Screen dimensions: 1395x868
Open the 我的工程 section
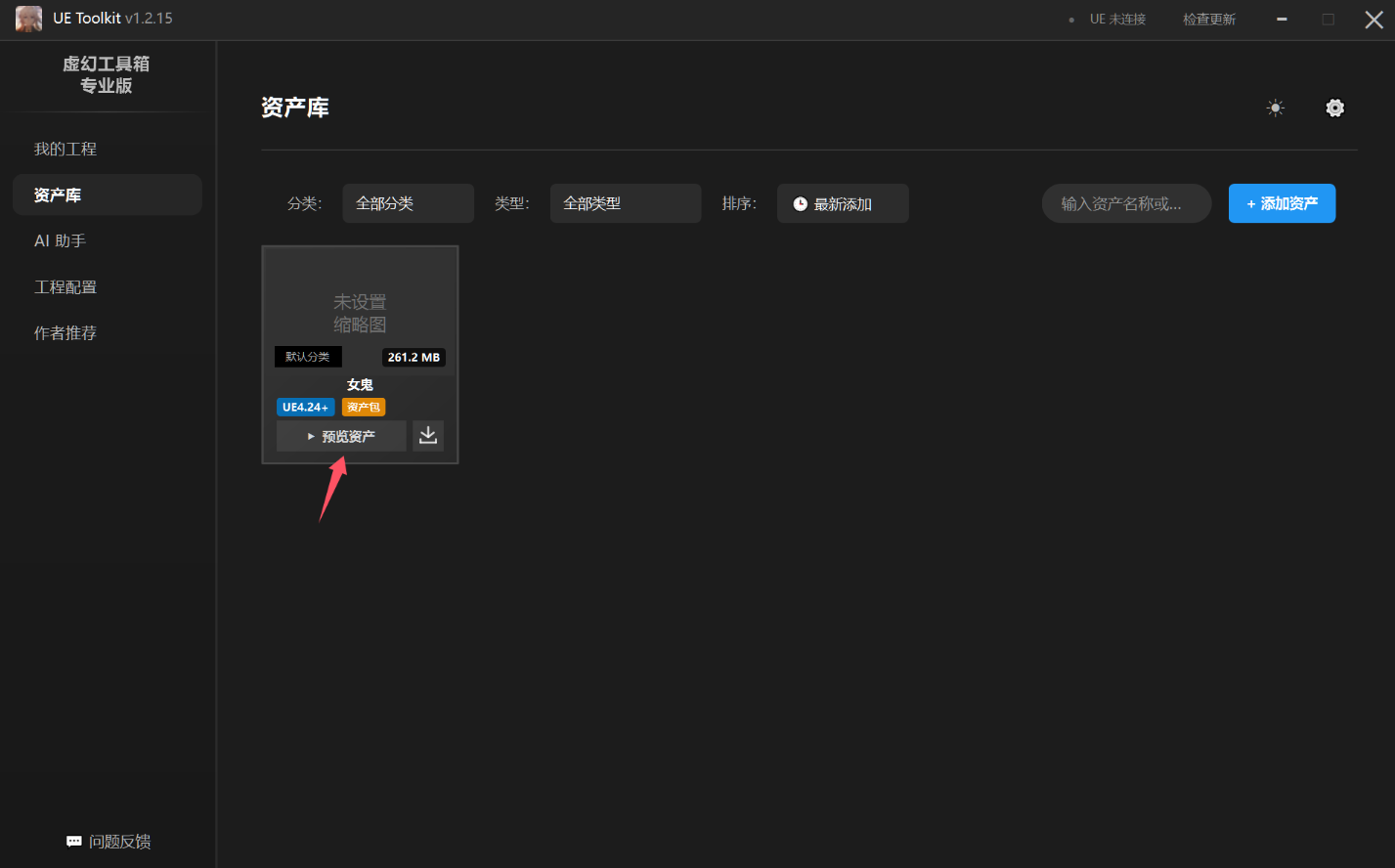point(108,149)
